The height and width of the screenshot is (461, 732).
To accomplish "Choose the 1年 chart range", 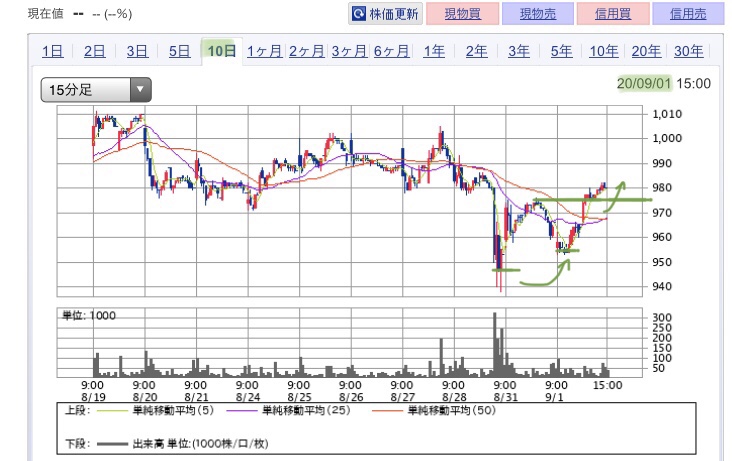I will [x=434, y=50].
